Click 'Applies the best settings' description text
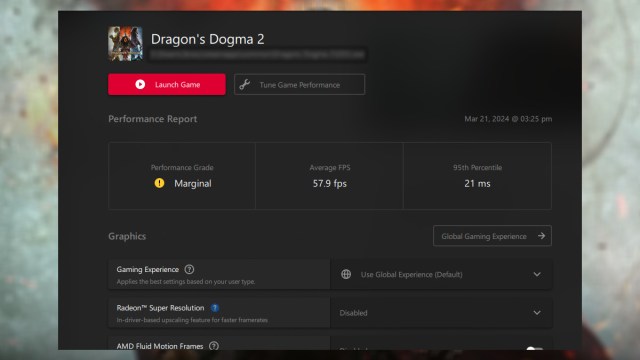Image resolution: width=640 pixels, height=360 pixels. (x=186, y=282)
